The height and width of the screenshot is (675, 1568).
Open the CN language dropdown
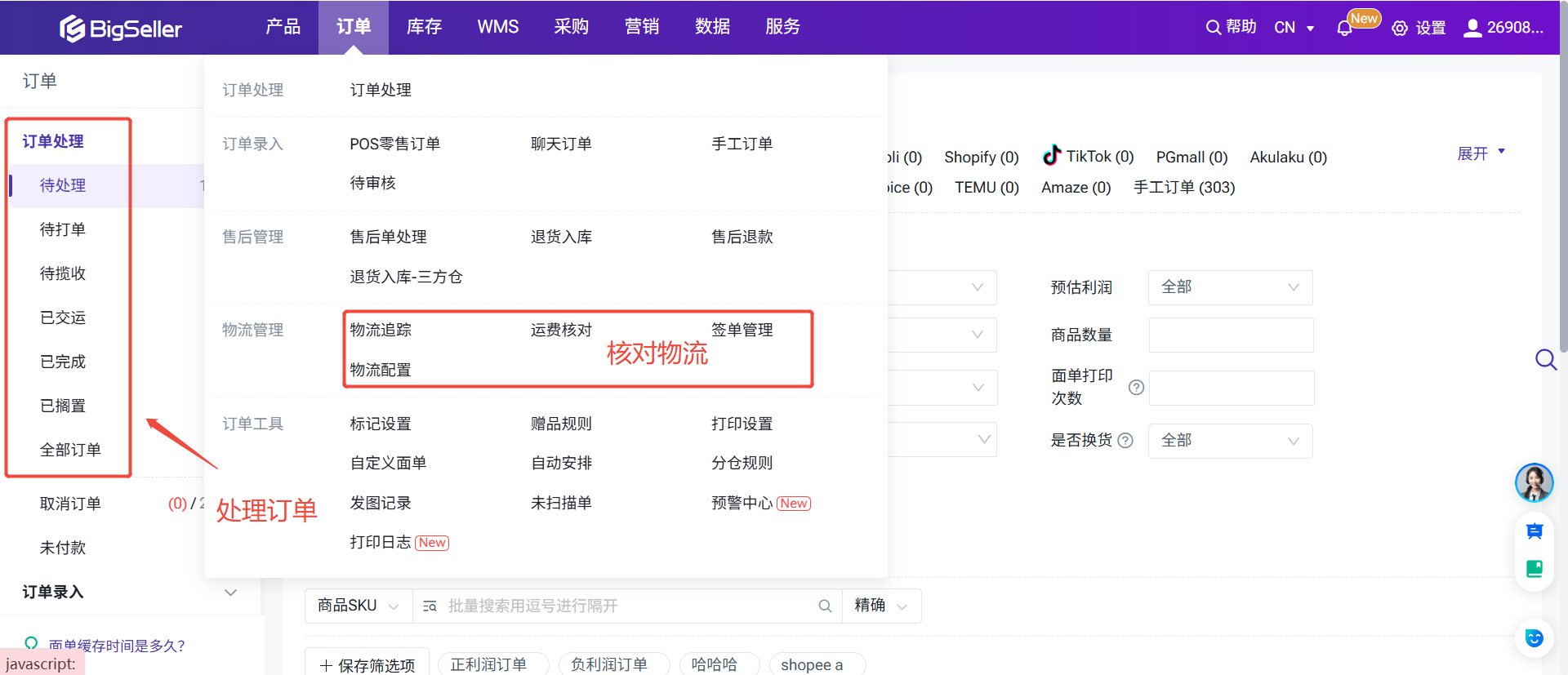click(x=1294, y=28)
